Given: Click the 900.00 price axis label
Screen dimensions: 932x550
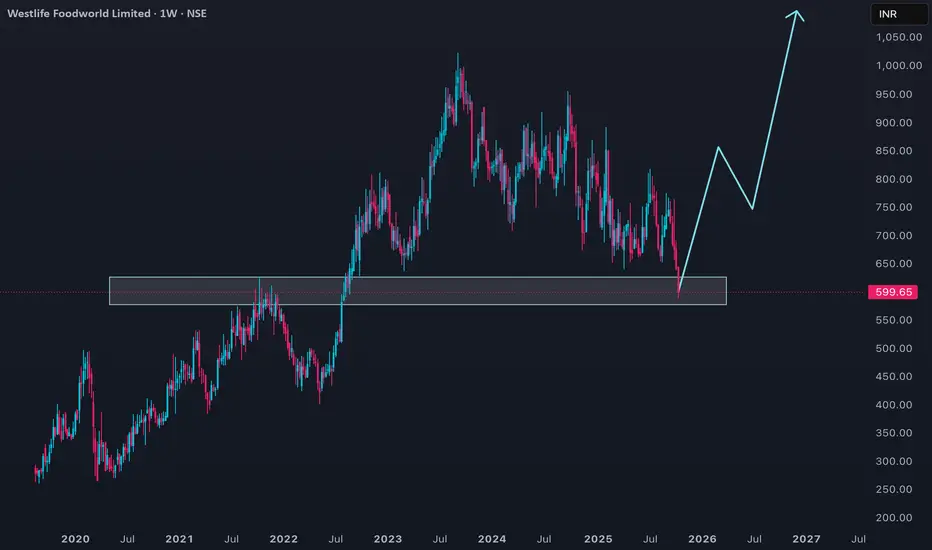Looking at the screenshot, I should [x=893, y=122].
